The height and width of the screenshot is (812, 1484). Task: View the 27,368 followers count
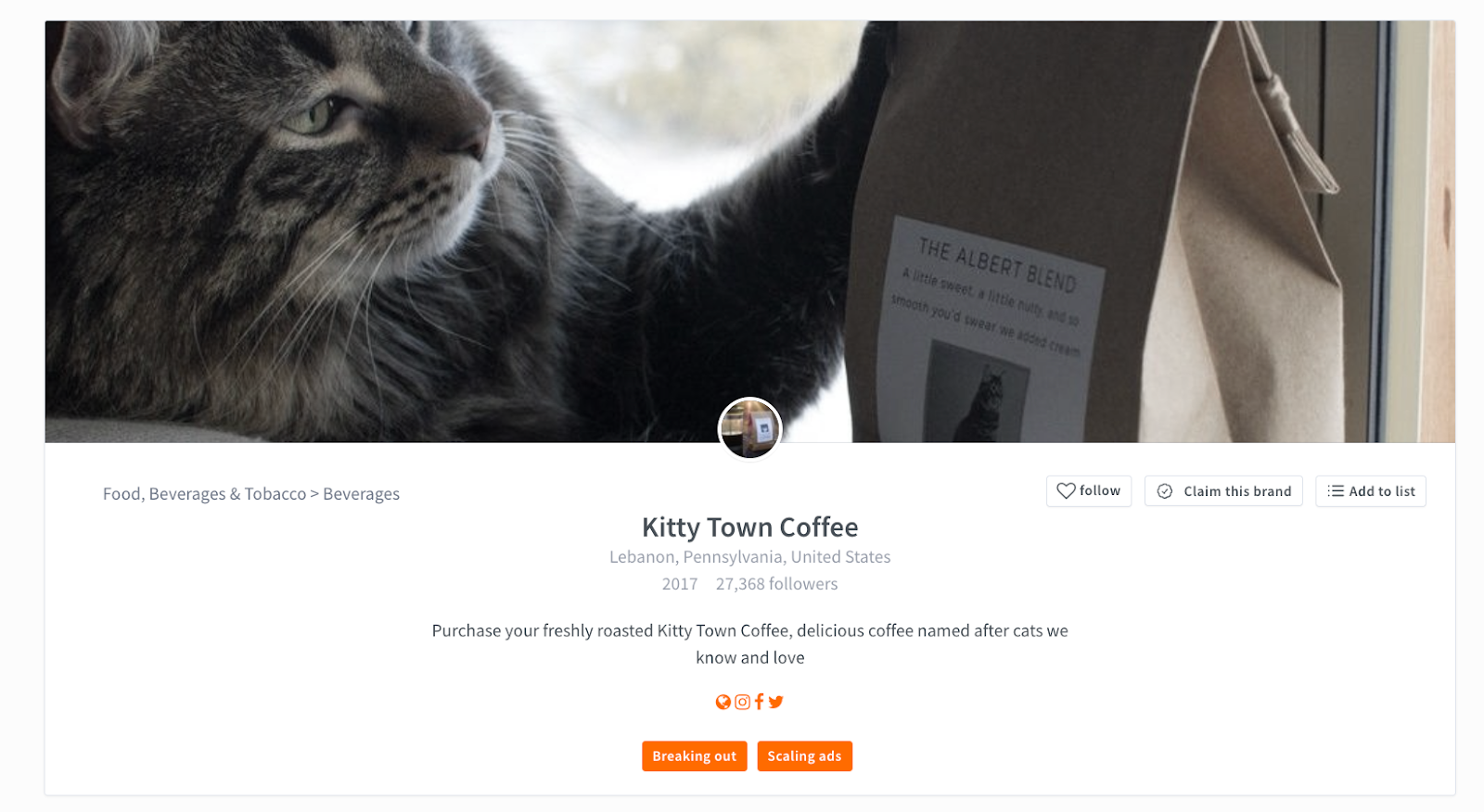(776, 584)
